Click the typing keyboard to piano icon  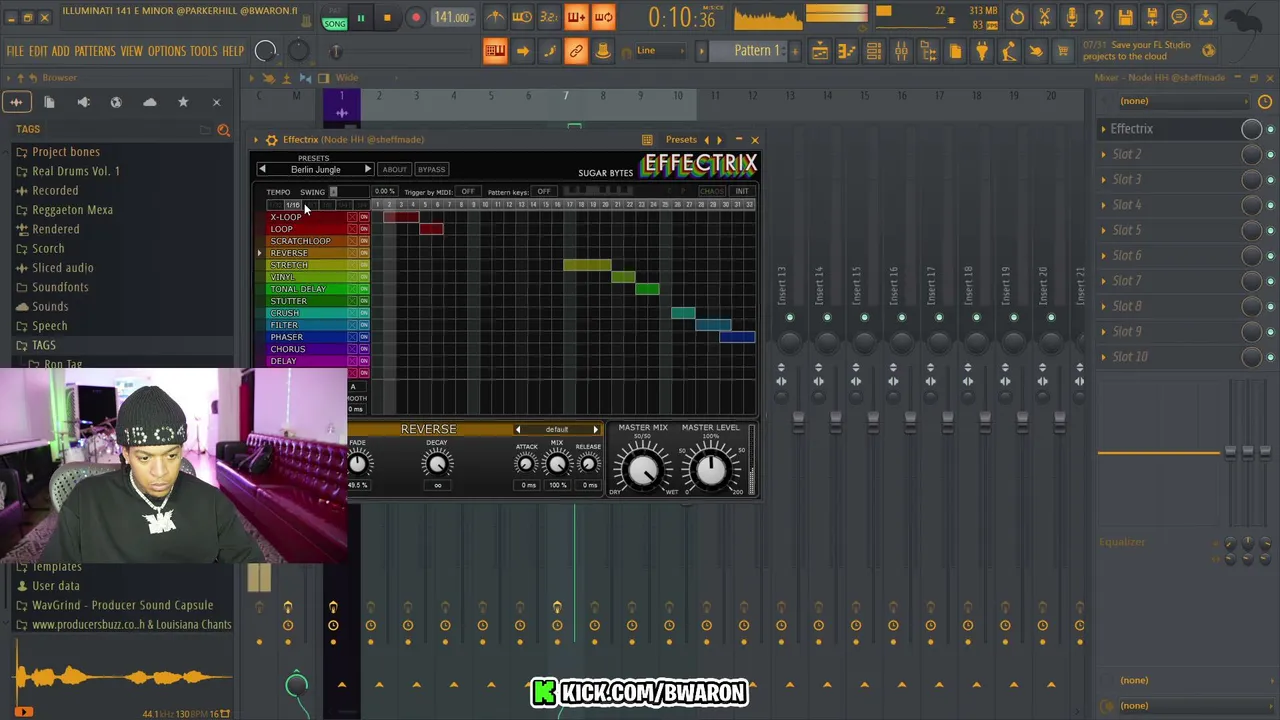click(495, 51)
